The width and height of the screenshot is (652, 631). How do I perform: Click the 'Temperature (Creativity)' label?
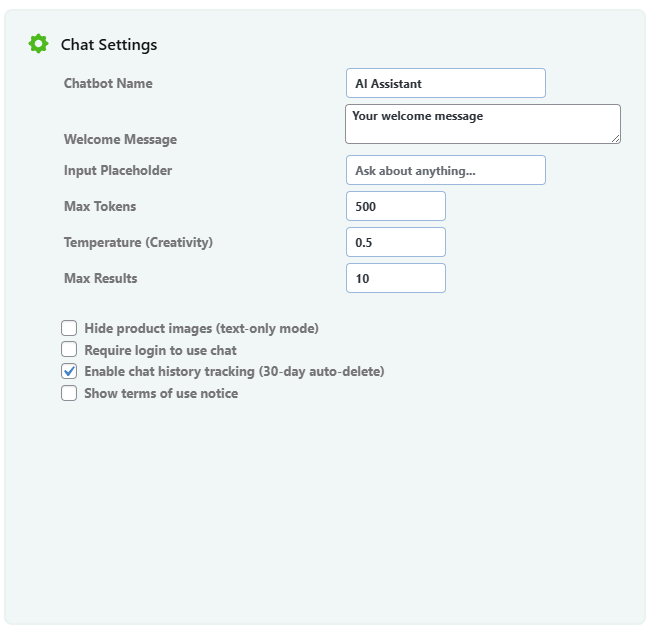pos(138,243)
